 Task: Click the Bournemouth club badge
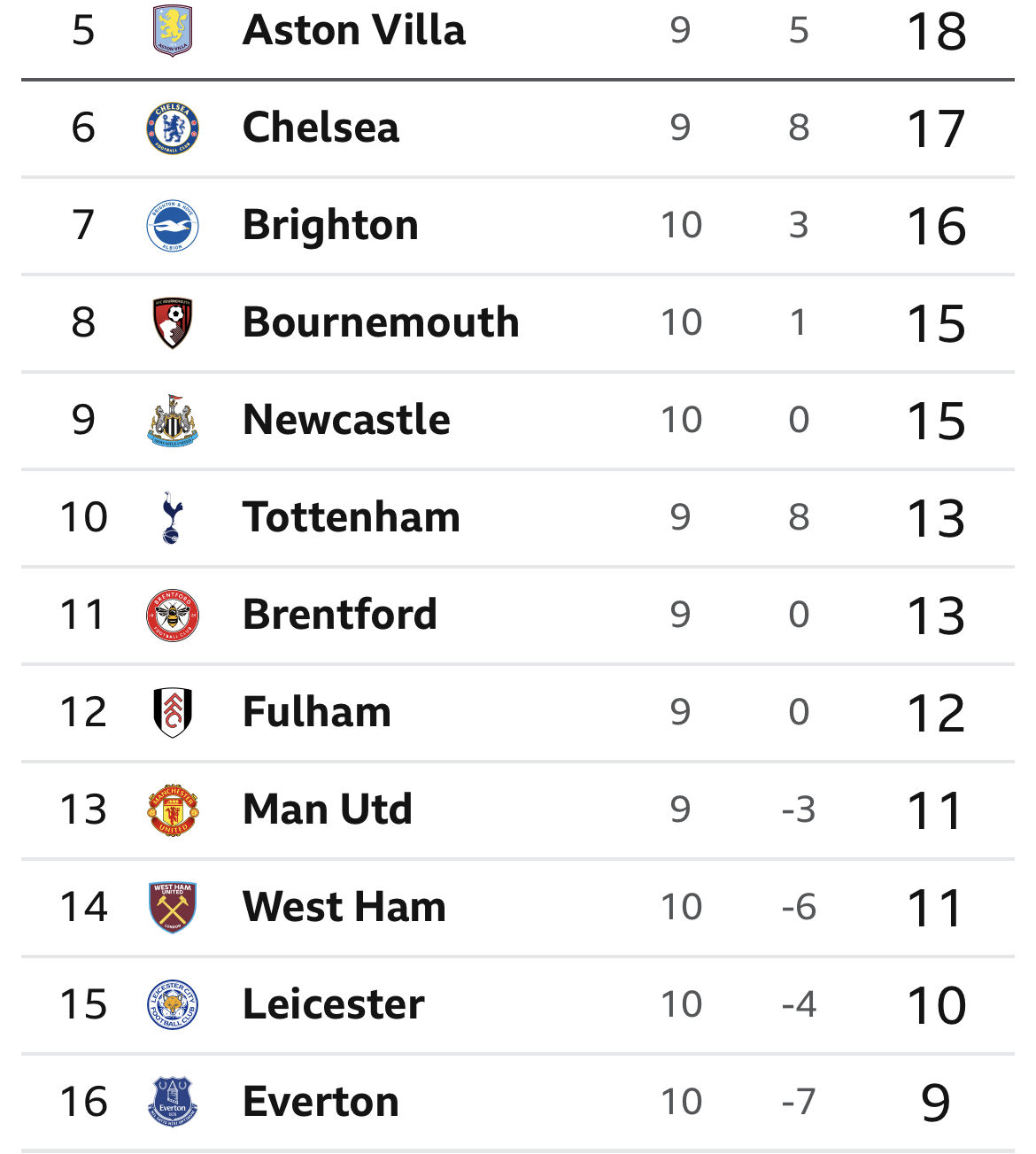(x=173, y=322)
